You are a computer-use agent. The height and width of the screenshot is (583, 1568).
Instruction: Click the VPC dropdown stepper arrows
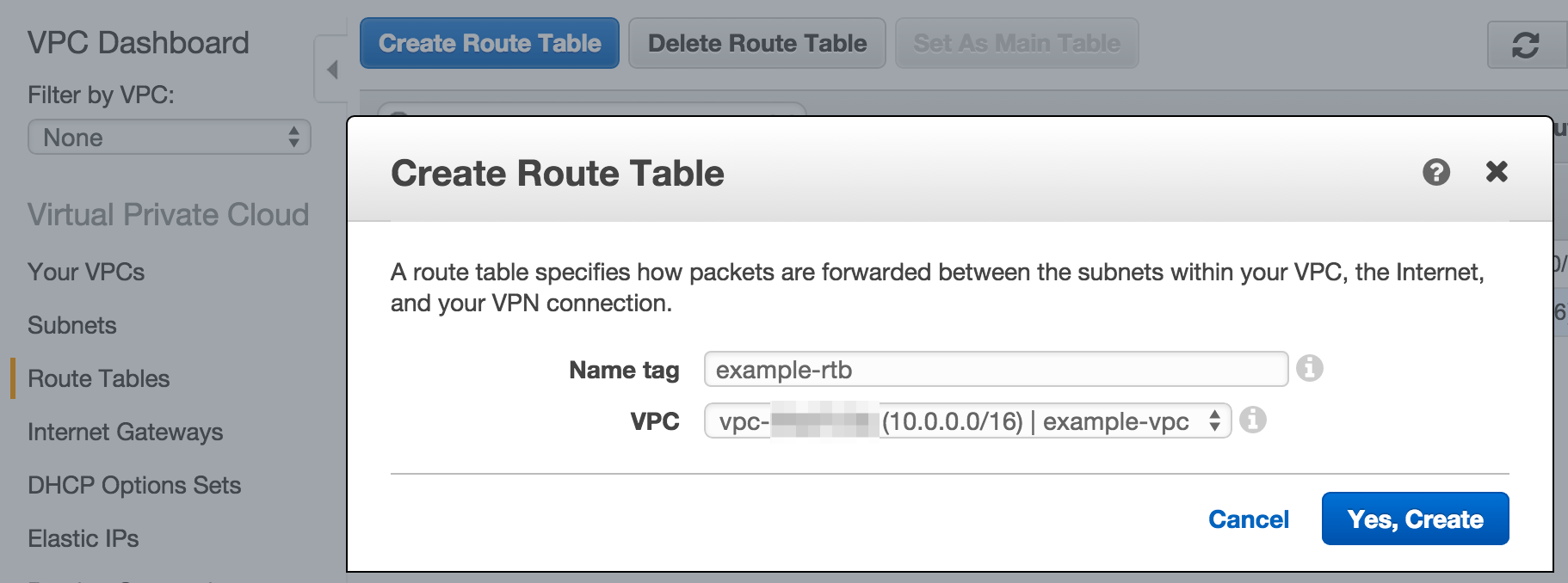click(x=1215, y=421)
